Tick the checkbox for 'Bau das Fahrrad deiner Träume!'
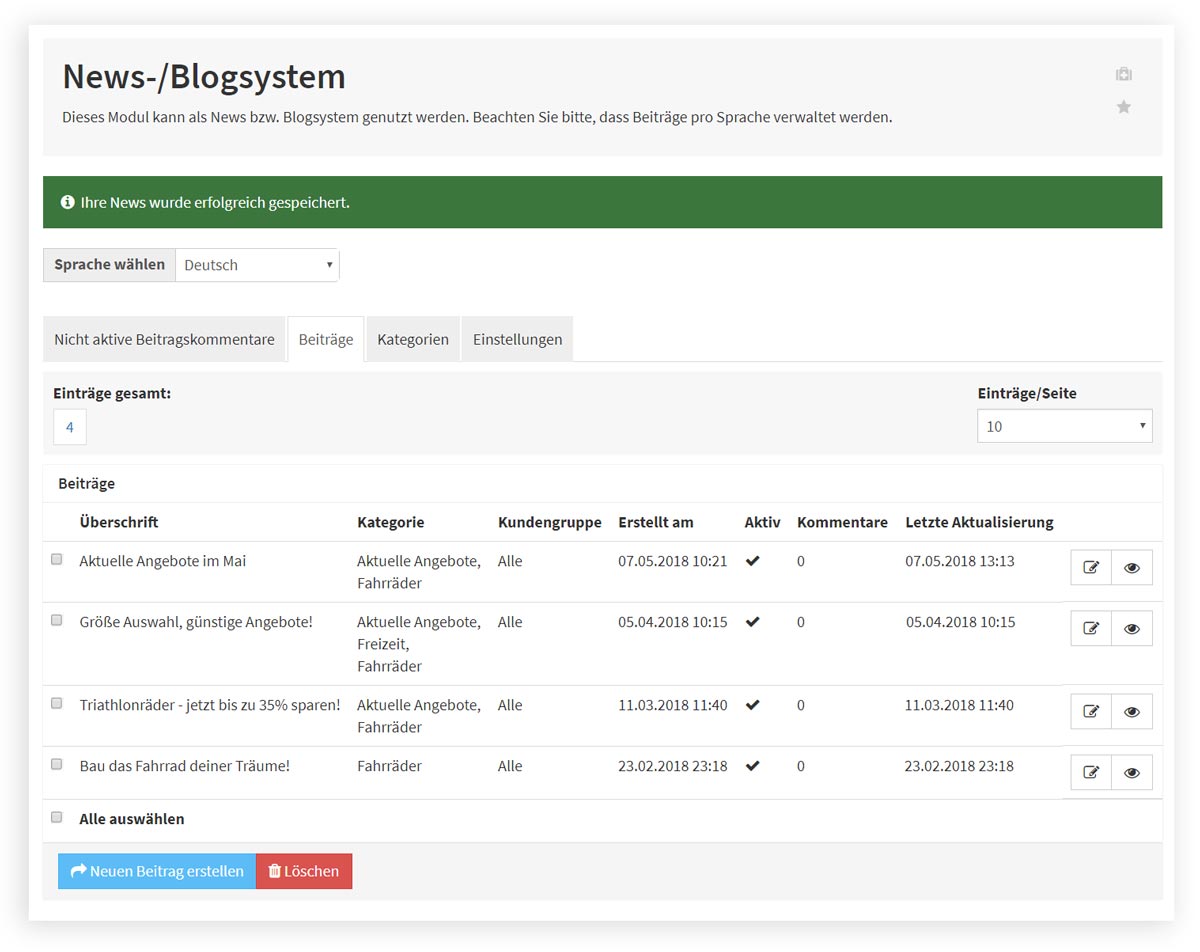 click(x=57, y=764)
